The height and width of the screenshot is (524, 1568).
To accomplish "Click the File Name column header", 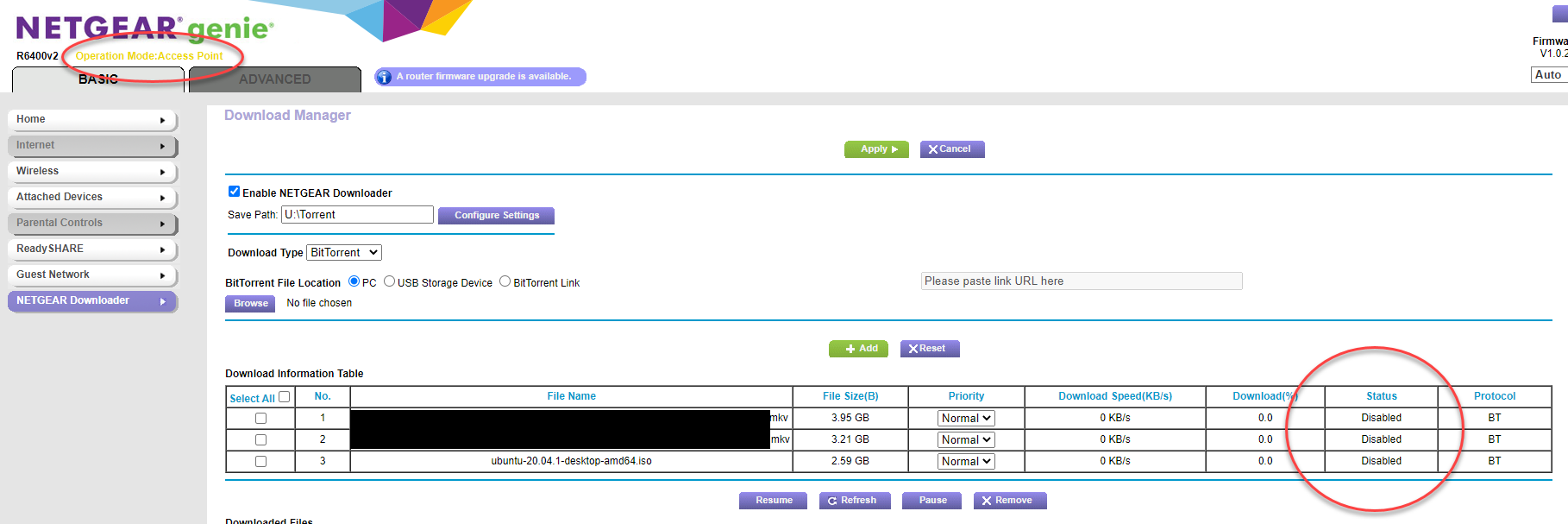I will point(571,396).
